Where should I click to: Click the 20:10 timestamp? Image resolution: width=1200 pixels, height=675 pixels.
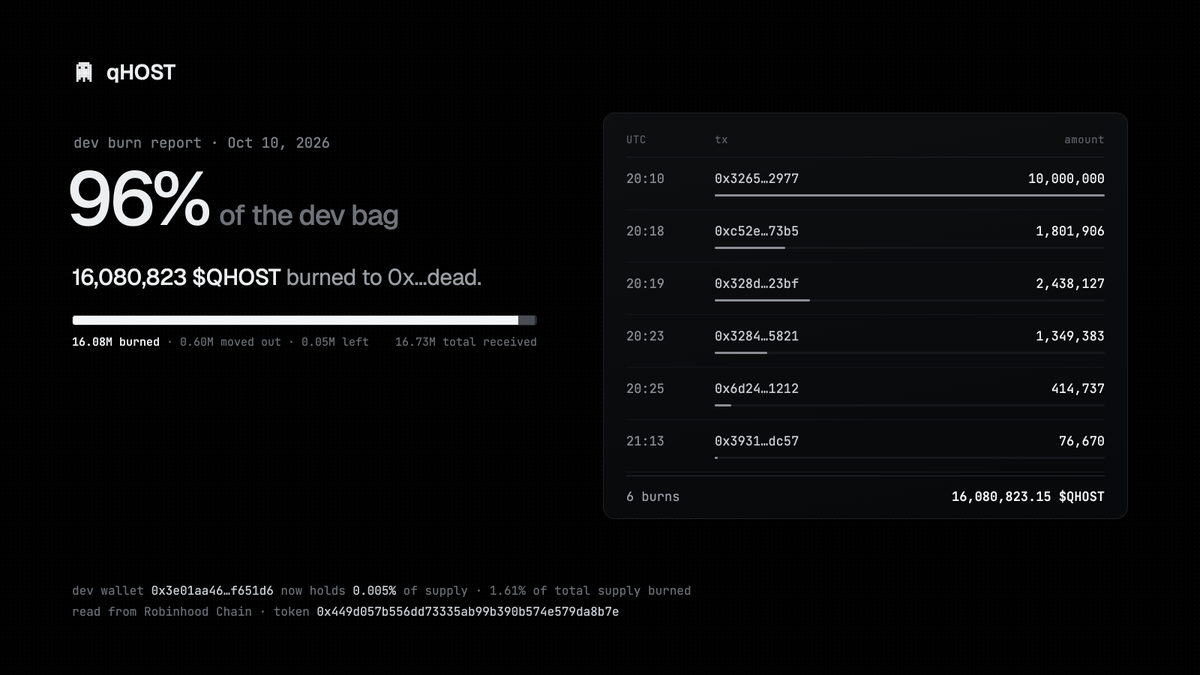645,179
